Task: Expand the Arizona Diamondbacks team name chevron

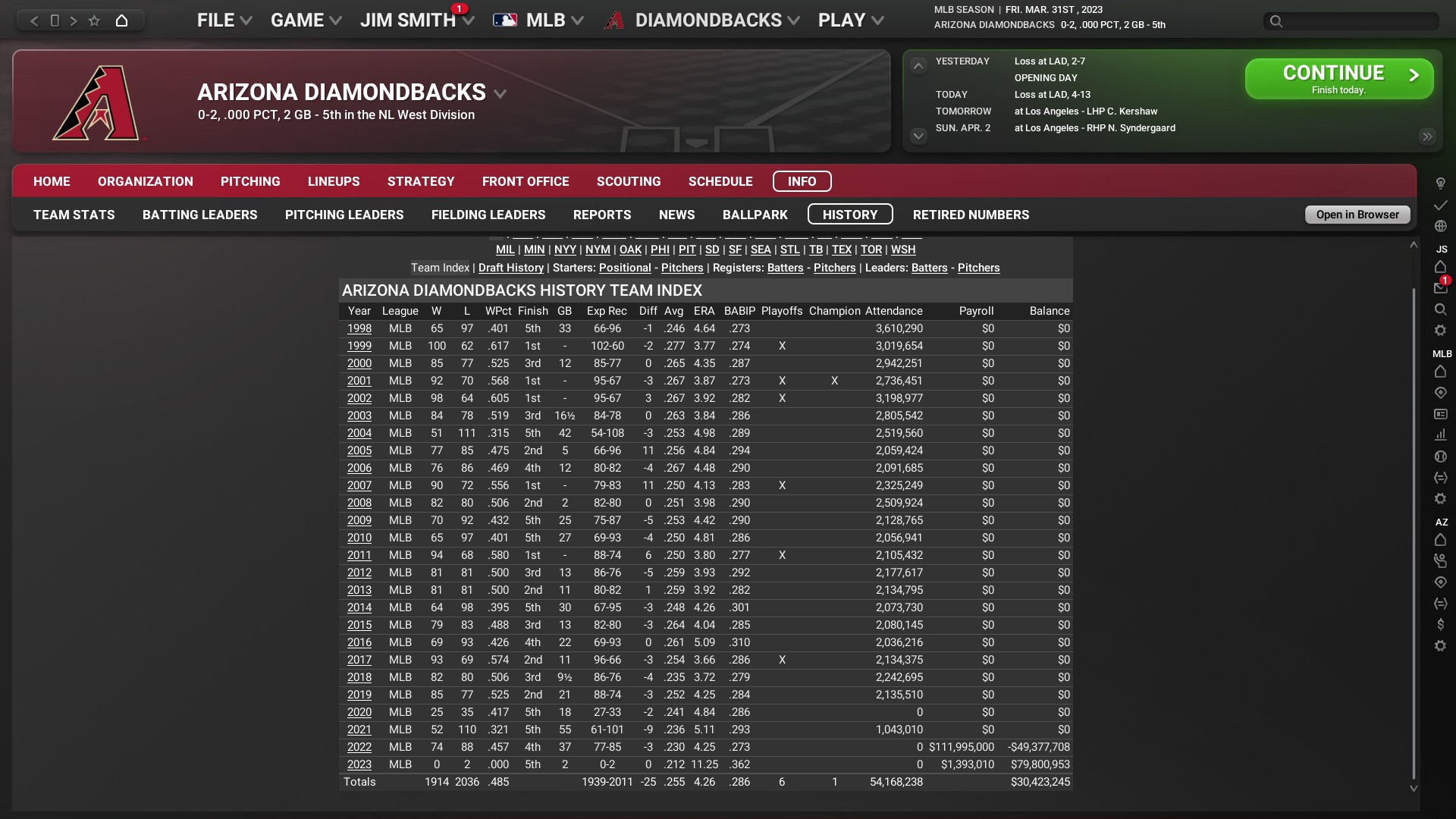Action: click(x=500, y=94)
